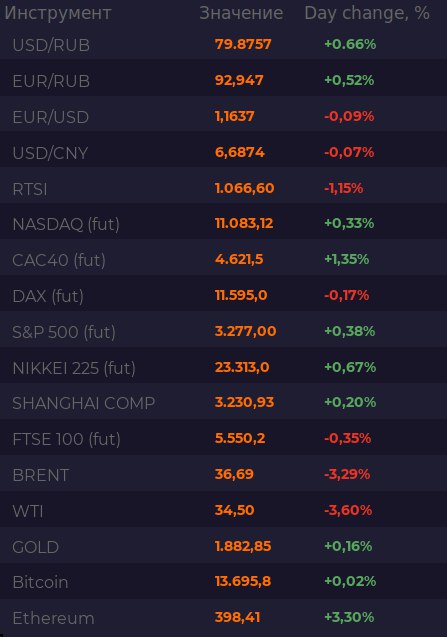
Task: Select the EUR/USD instrument row
Action: (x=224, y=117)
